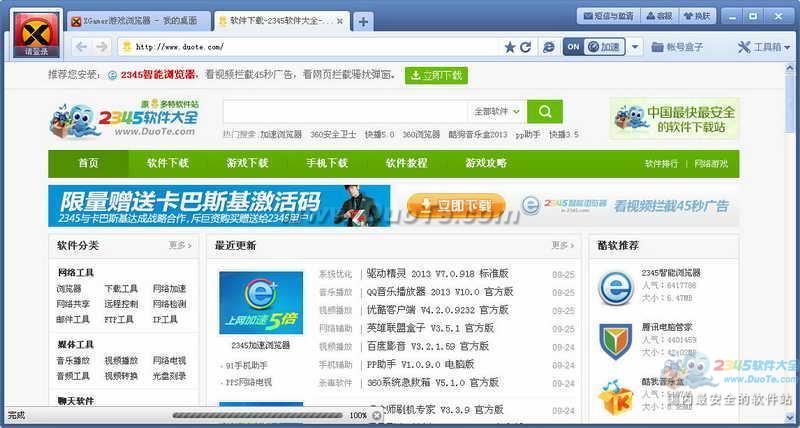Switch to XGamer游戏浏览器 我的桌面 tab
800x428 pixels.
pos(139,21)
